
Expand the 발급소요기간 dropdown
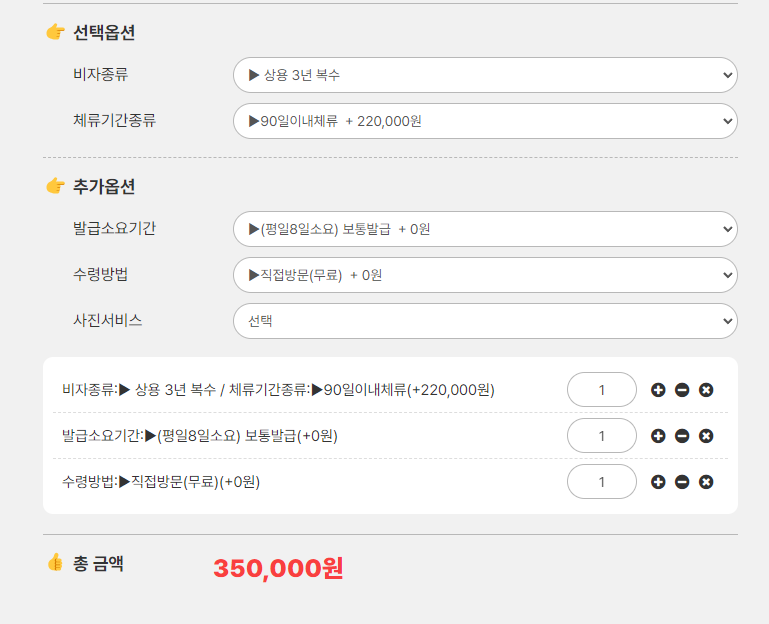point(485,229)
